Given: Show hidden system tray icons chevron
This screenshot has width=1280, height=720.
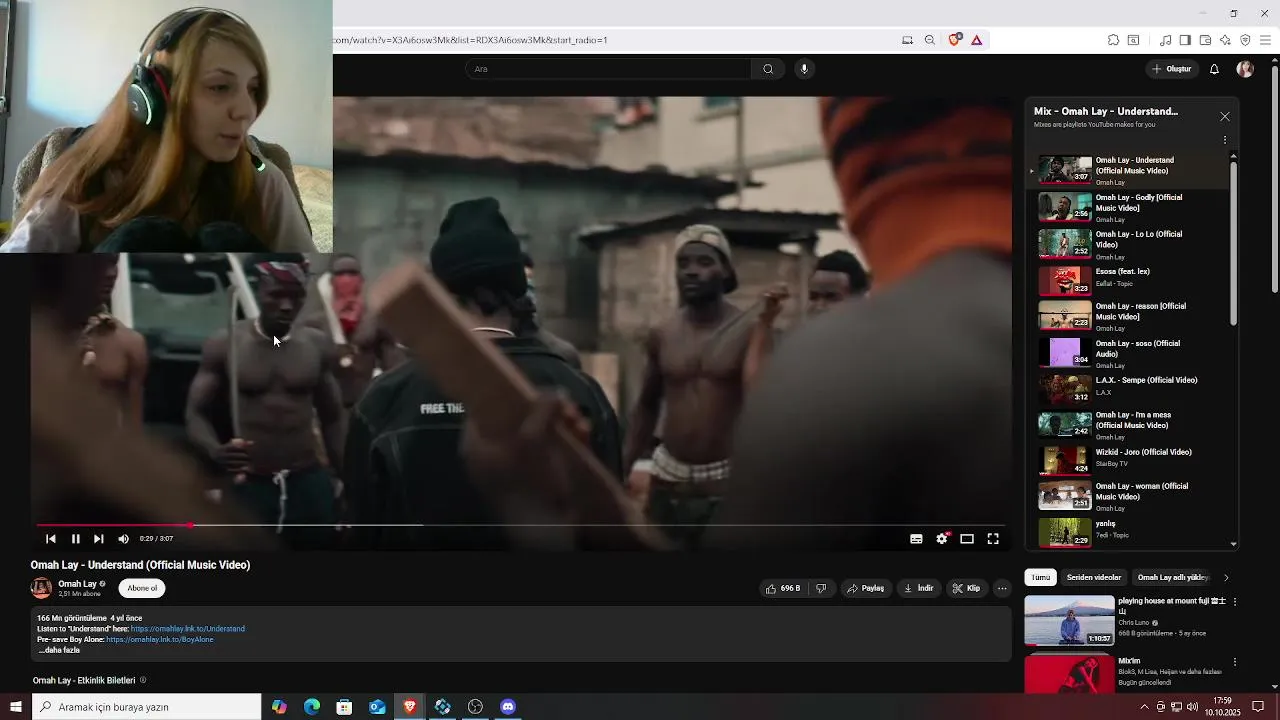Looking at the screenshot, I should point(1144,707).
